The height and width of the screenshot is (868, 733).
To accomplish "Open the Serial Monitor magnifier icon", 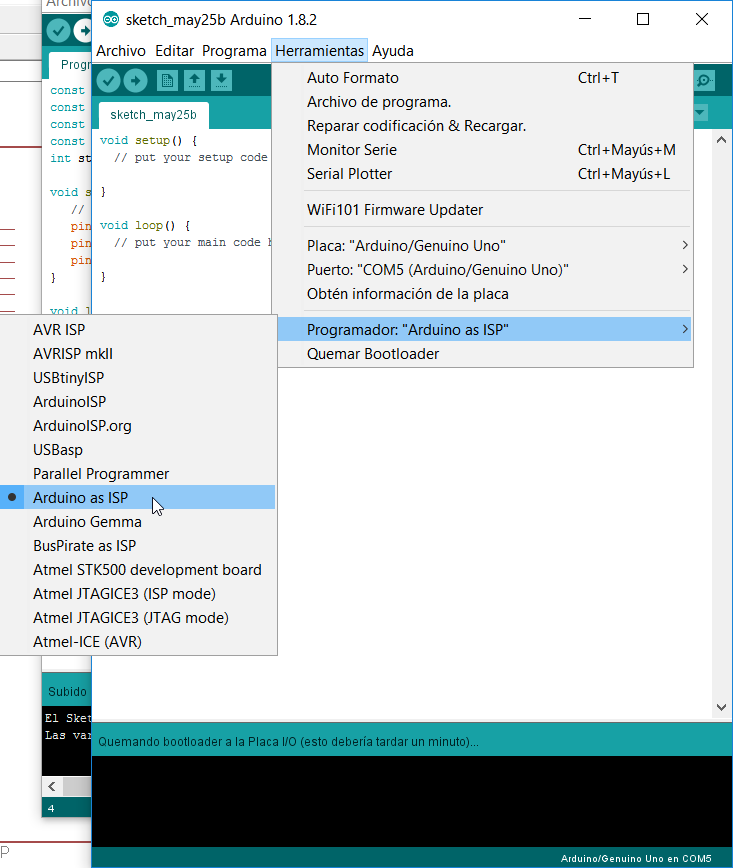I will tap(704, 81).
